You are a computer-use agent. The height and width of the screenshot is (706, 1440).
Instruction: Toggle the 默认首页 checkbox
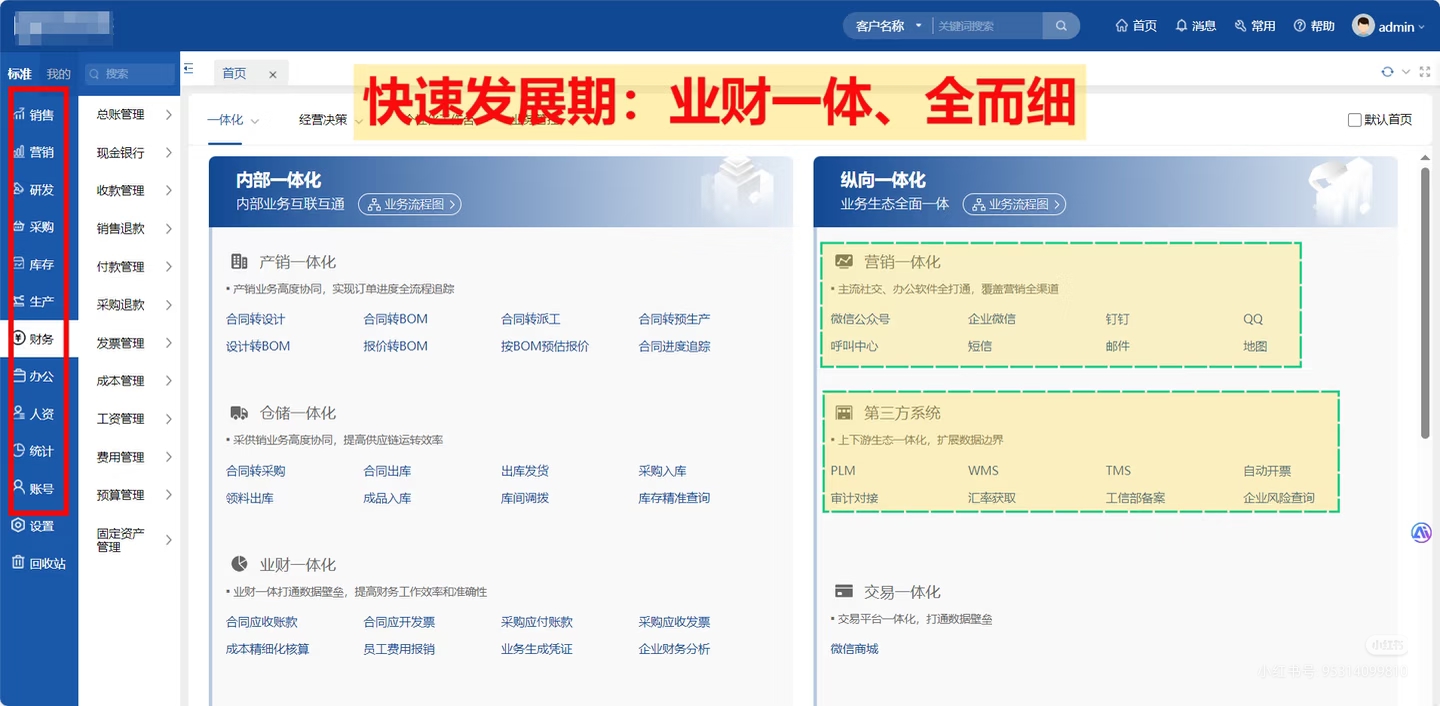click(1355, 120)
